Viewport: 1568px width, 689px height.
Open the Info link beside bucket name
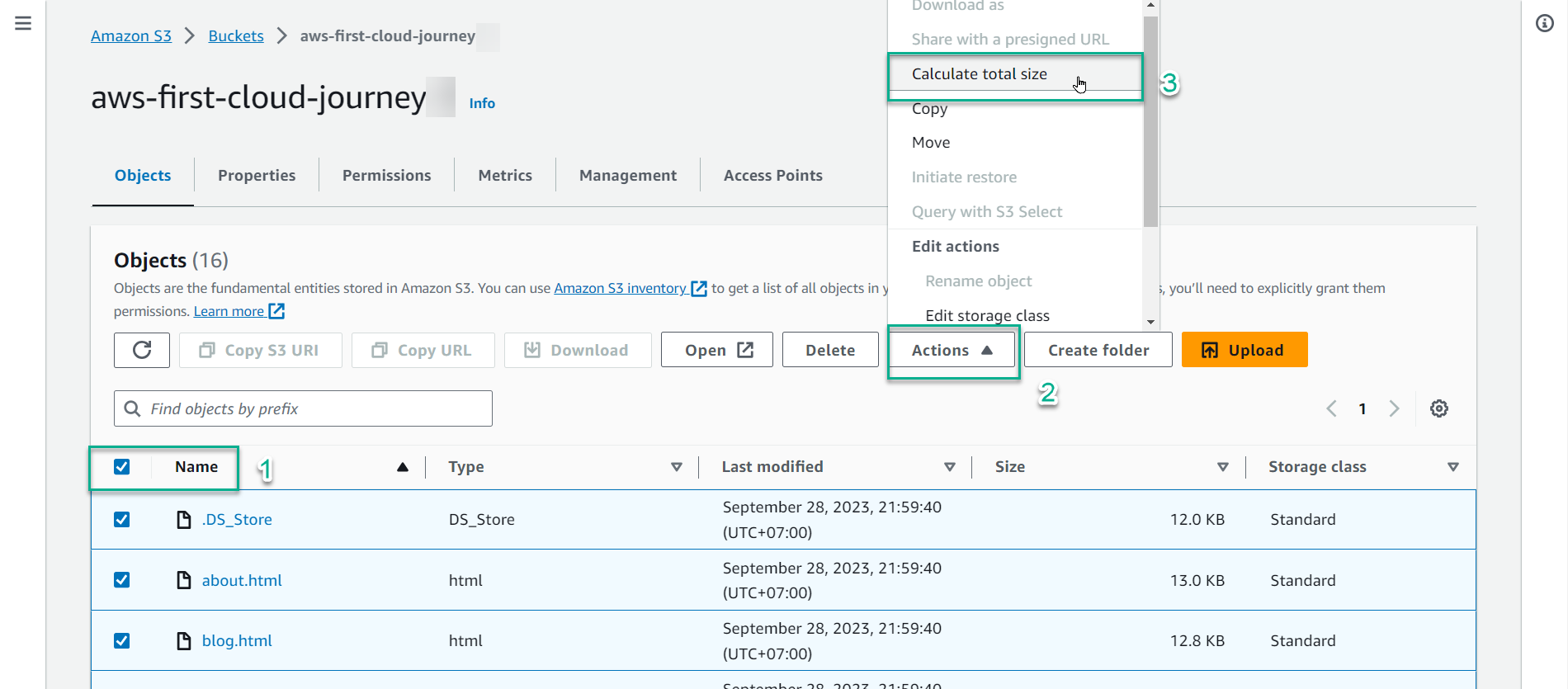click(482, 103)
